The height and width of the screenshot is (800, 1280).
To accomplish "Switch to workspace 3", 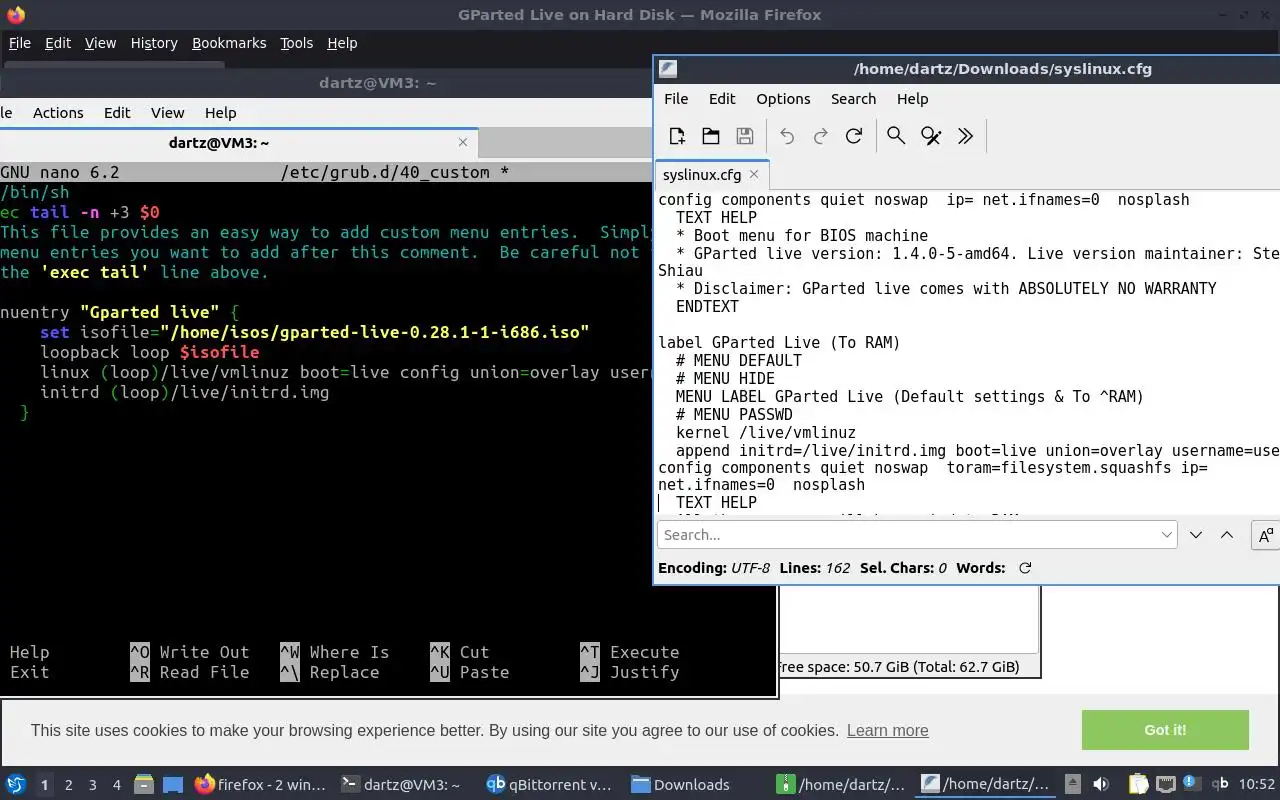I will coord(92,785).
